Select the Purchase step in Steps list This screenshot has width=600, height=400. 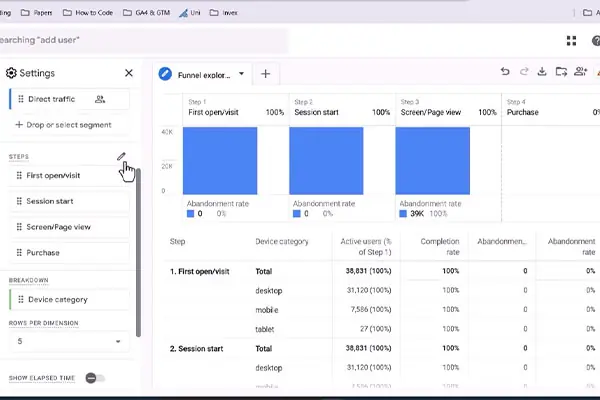(x=69, y=253)
